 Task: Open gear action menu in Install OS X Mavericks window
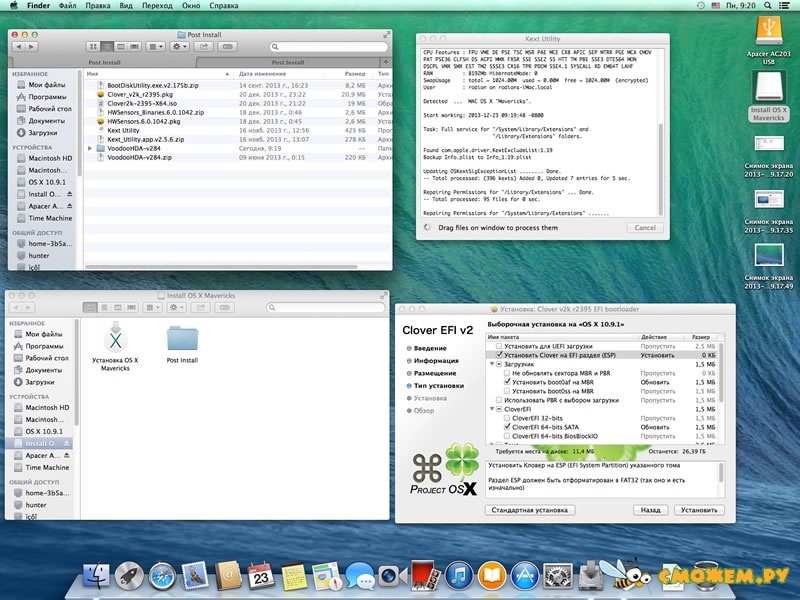(177, 307)
